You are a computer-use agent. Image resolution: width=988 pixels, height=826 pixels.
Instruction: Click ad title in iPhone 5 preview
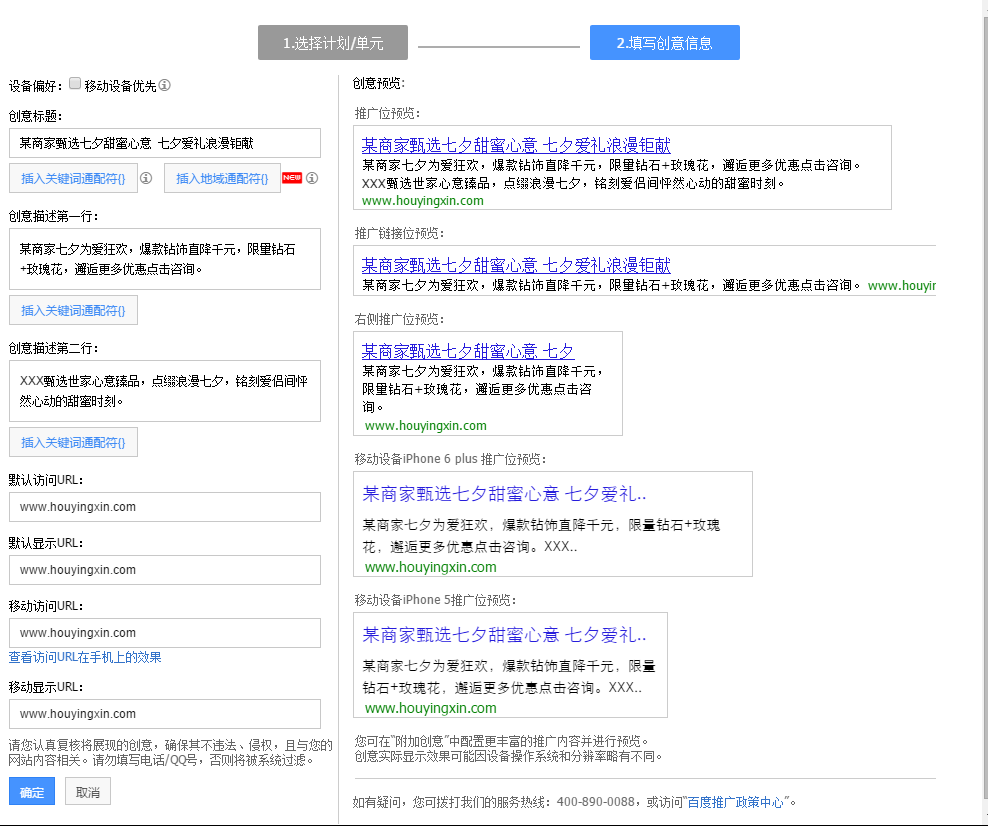tap(504, 635)
